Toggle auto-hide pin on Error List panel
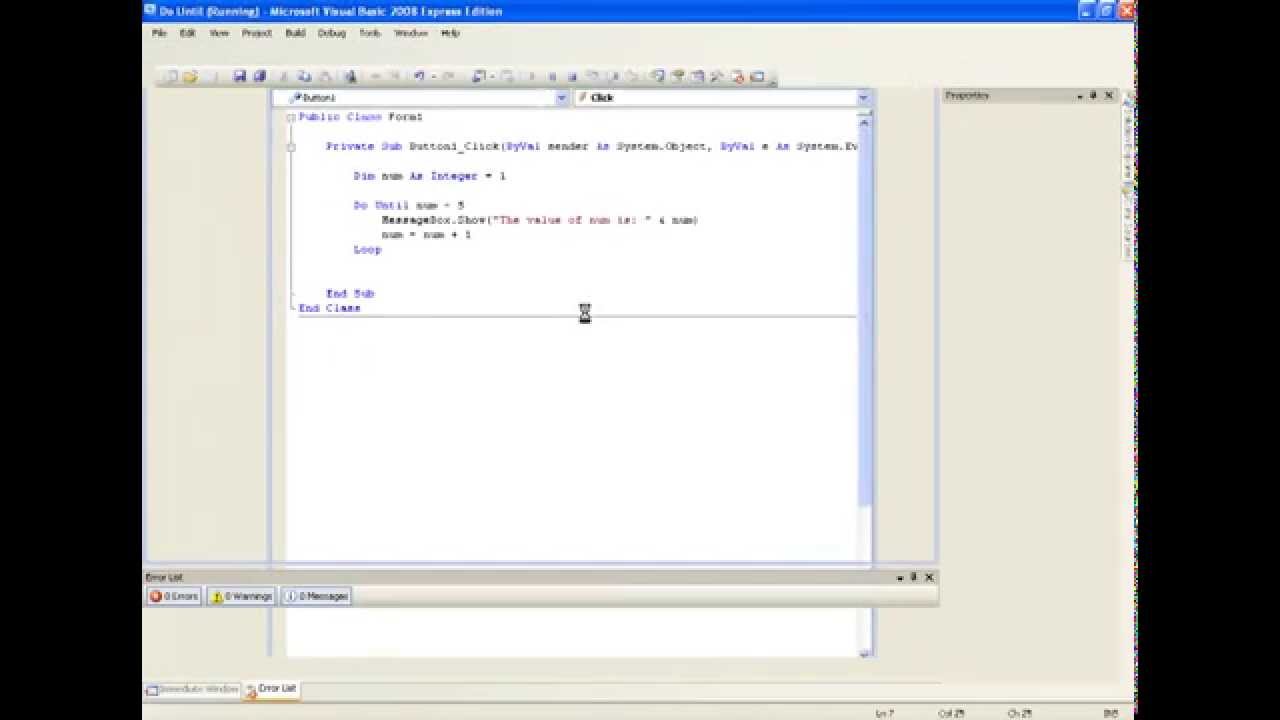The width and height of the screenshot is (1280, 720). (x=913, y=577)
